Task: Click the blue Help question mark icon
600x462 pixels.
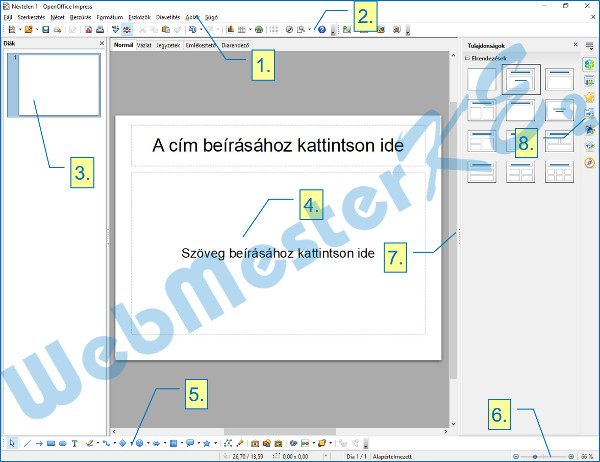Action: [322, 29]
